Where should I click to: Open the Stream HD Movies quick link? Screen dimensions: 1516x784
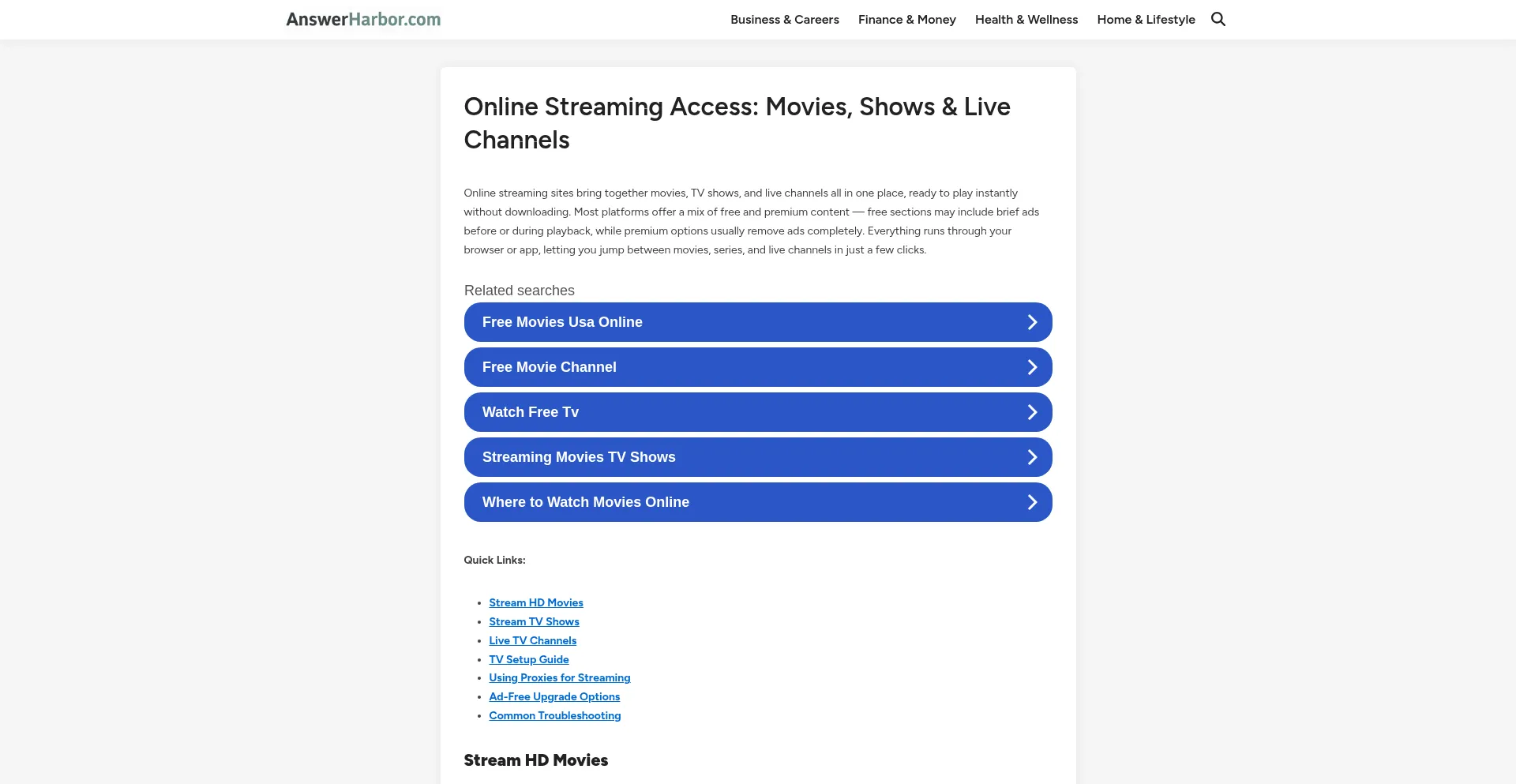coord(535,602)
